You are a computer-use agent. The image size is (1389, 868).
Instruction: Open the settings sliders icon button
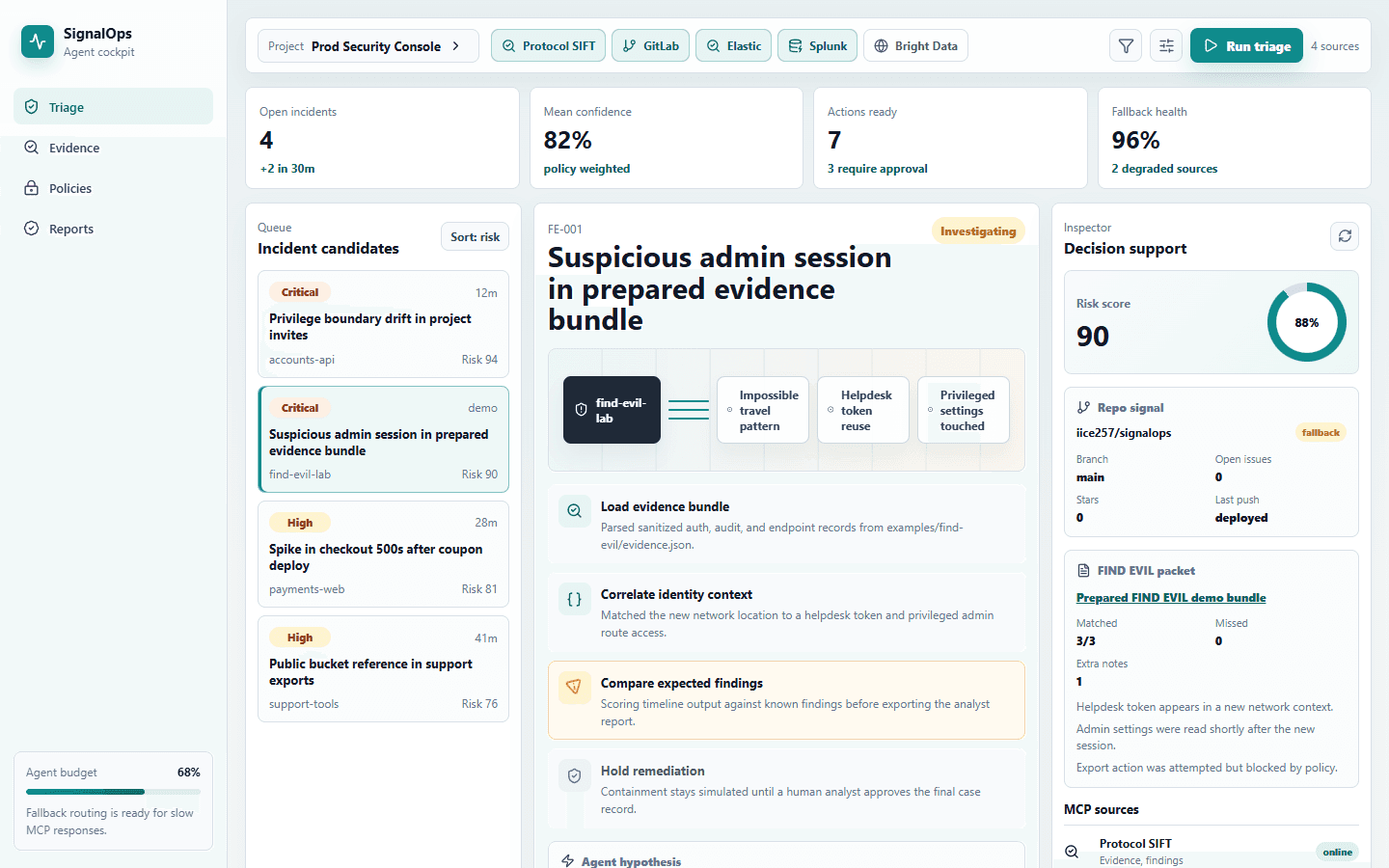(x=1166, y=45)
